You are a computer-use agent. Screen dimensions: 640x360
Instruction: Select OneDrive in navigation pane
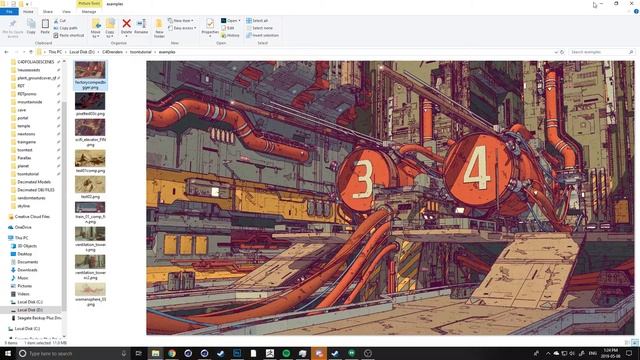[x=23, y=227]
